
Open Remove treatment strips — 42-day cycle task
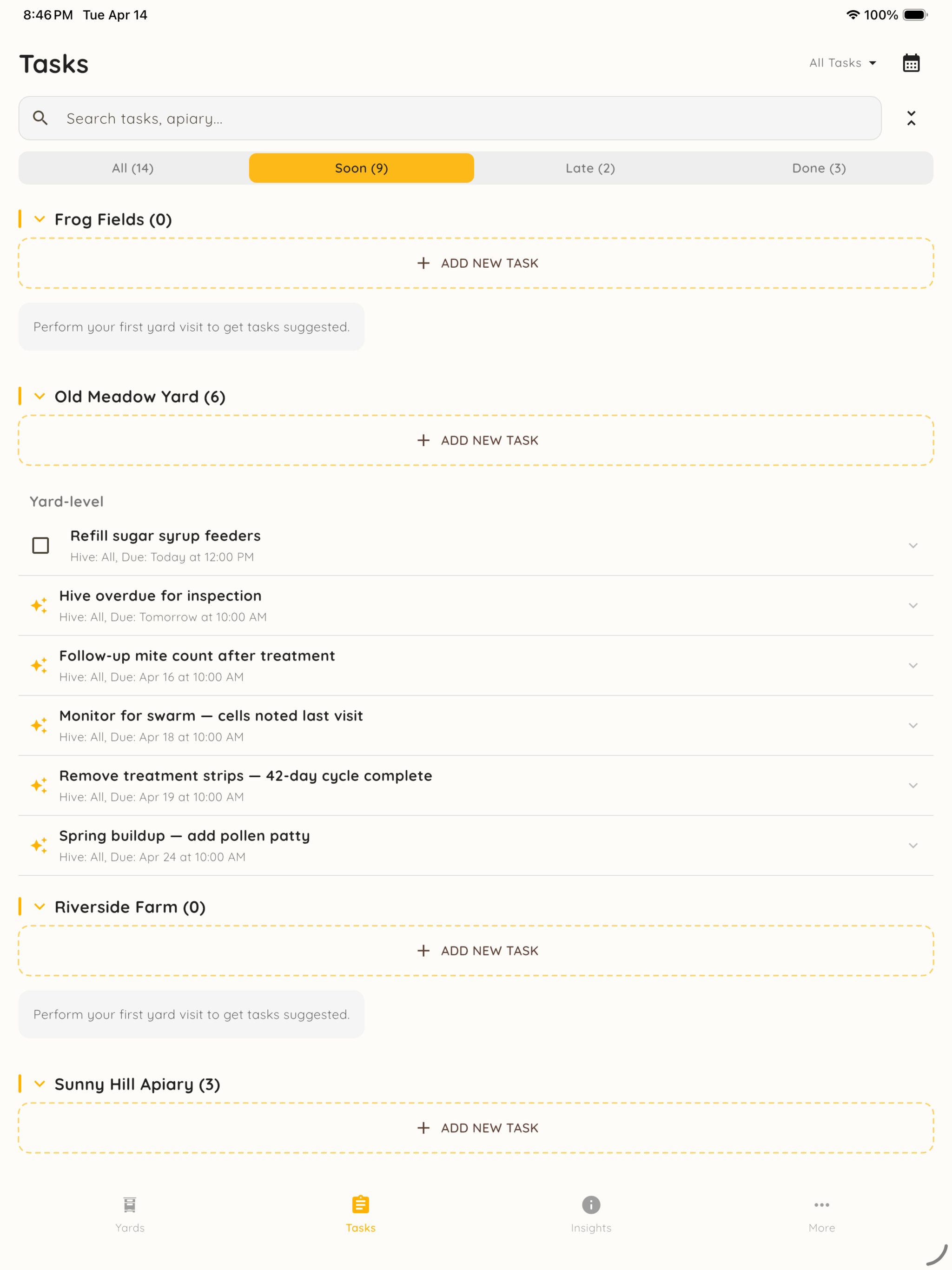(476, 786)
